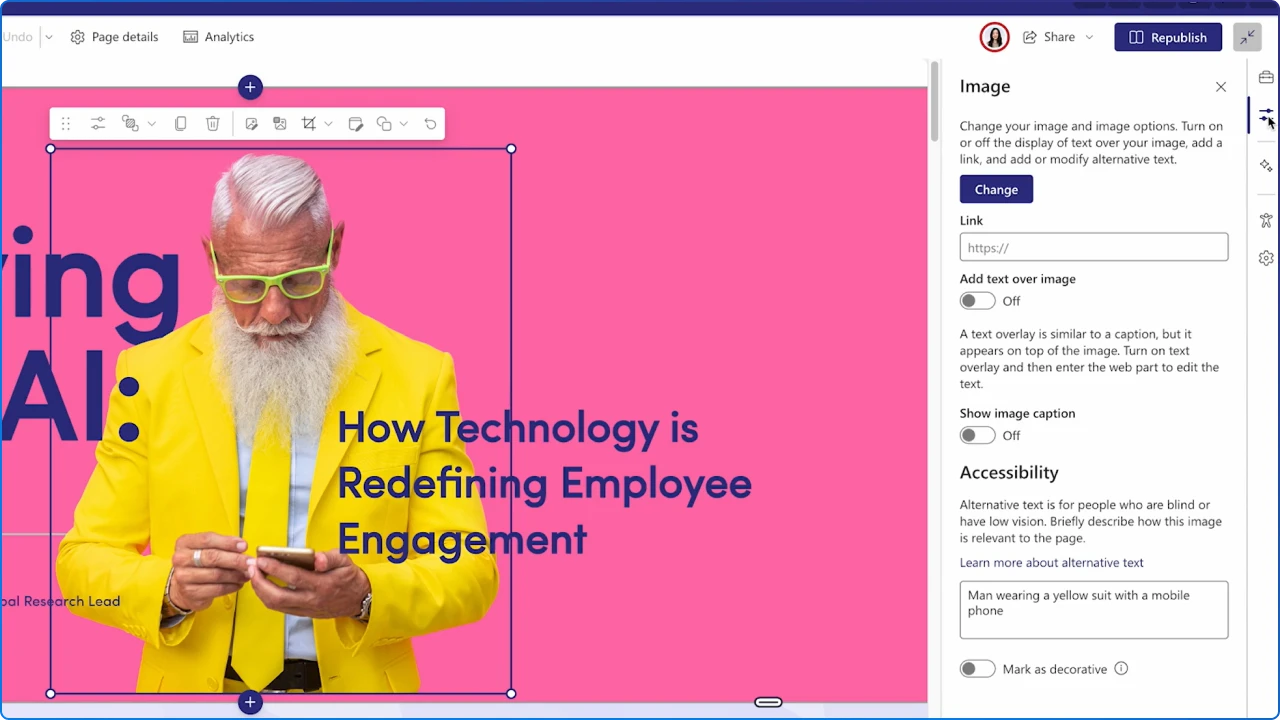Click the Republish button
The width and height of the screenshot is (1280, 720).
coord(1168,37)
